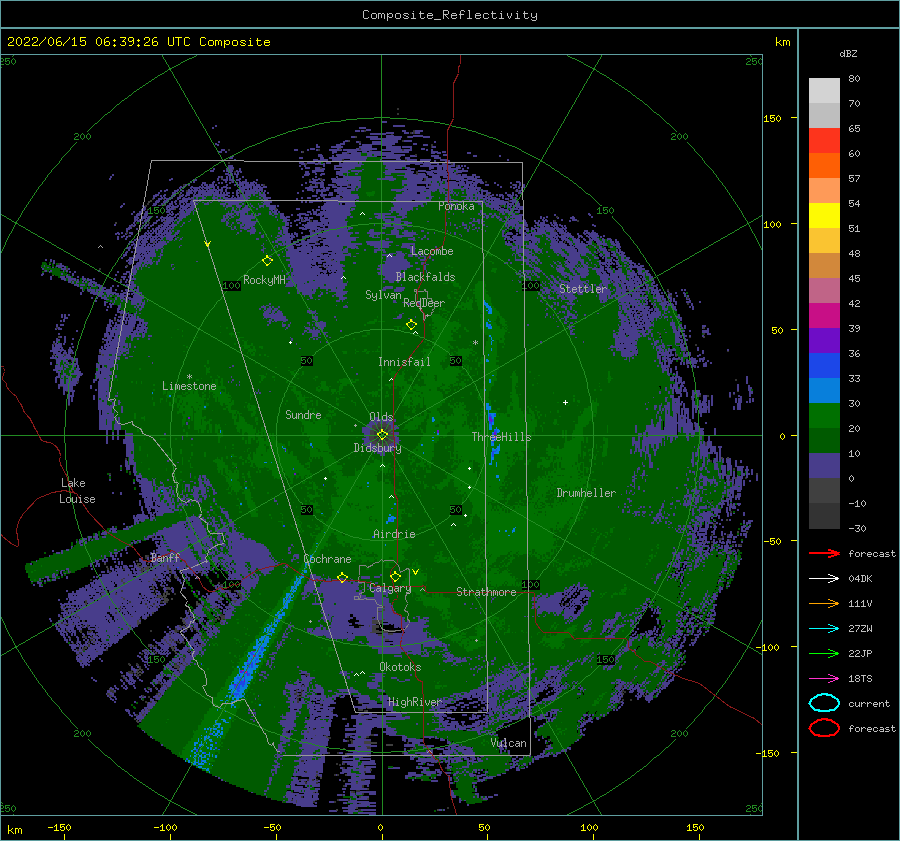Viewport: 900px width, 841px height.
Task: Click the yellow radar-site marker at Olds
Action: (x=382, y=435)
